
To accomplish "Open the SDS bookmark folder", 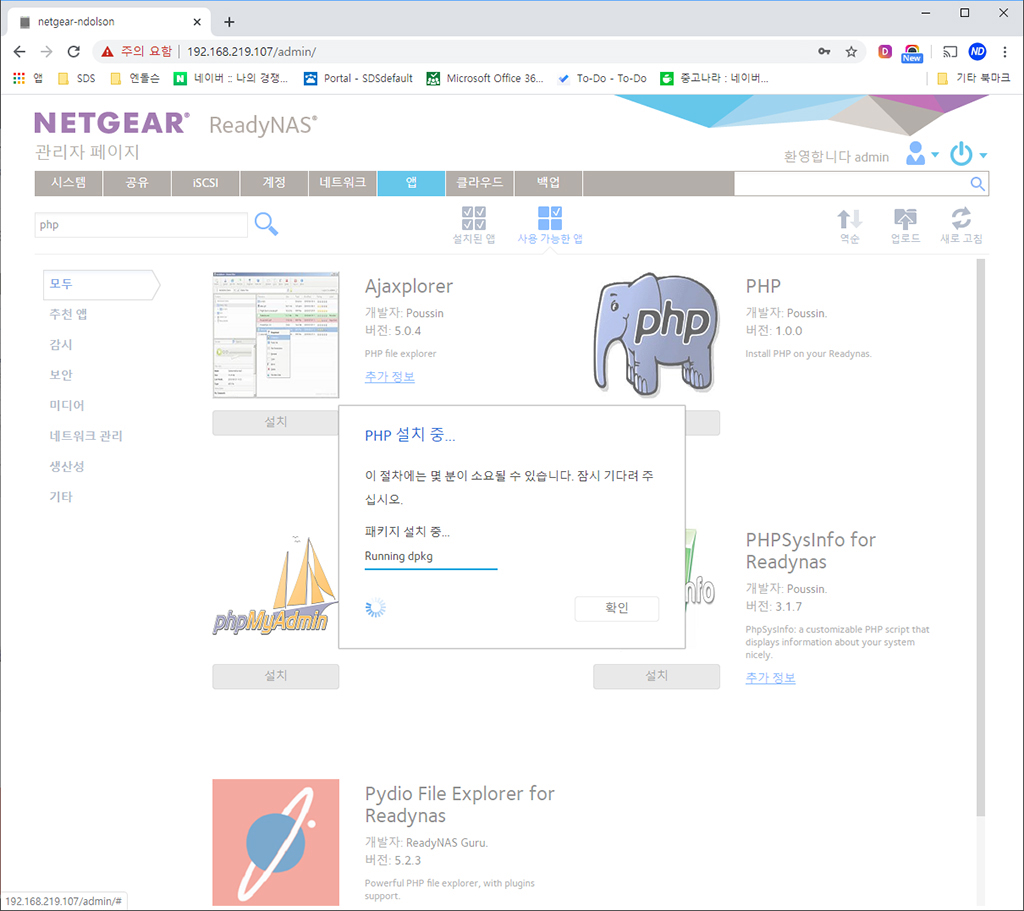I will pyautogui.click(x=76, y=78).
